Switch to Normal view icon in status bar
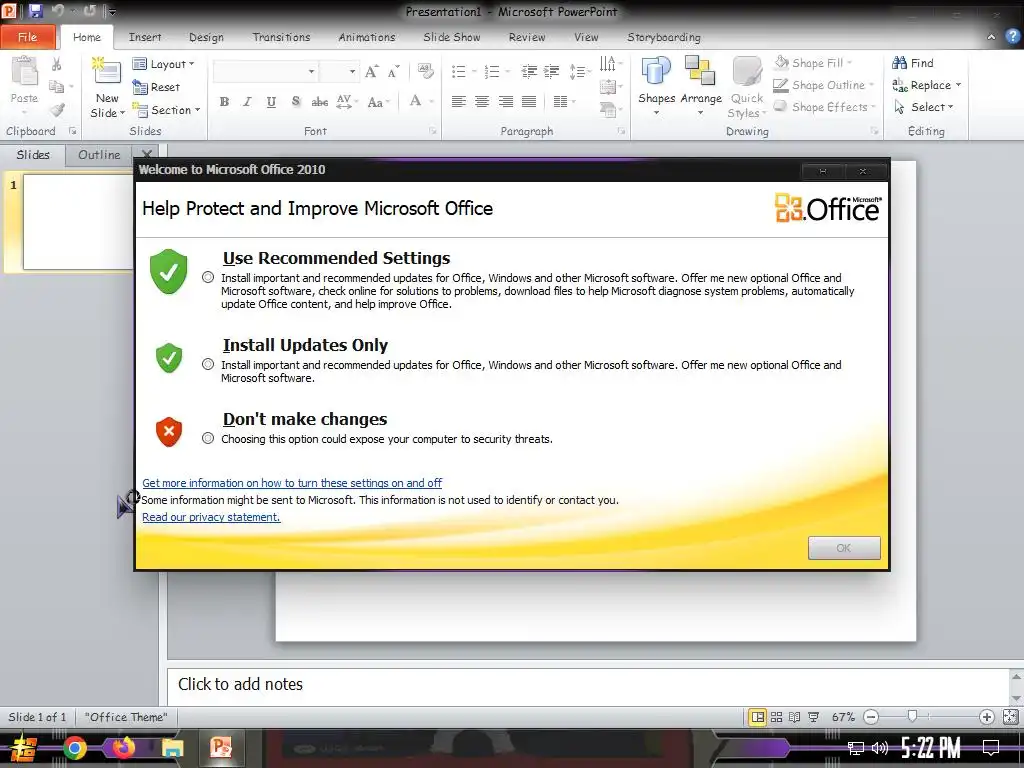1024x768 pixels. pyautogui.click(x=758, y=717)
